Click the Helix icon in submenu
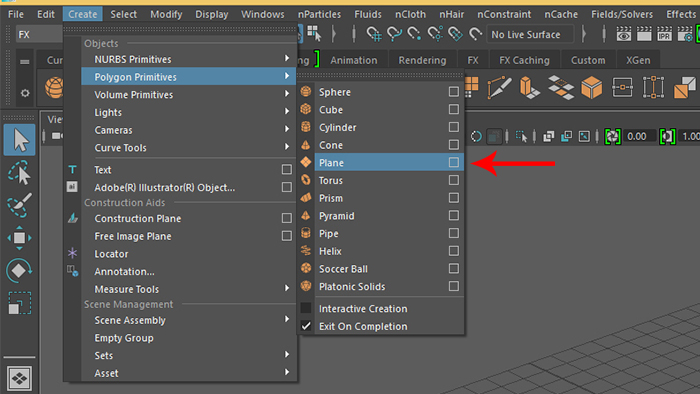Image resolution: width=700 pixels, height=394 pixels. point(306,251)
